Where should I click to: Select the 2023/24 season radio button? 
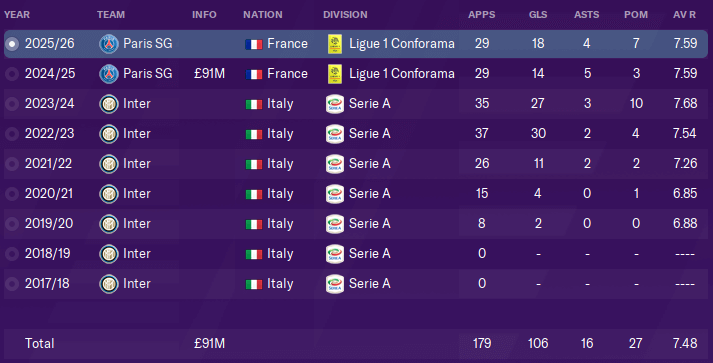coord(12,104)
